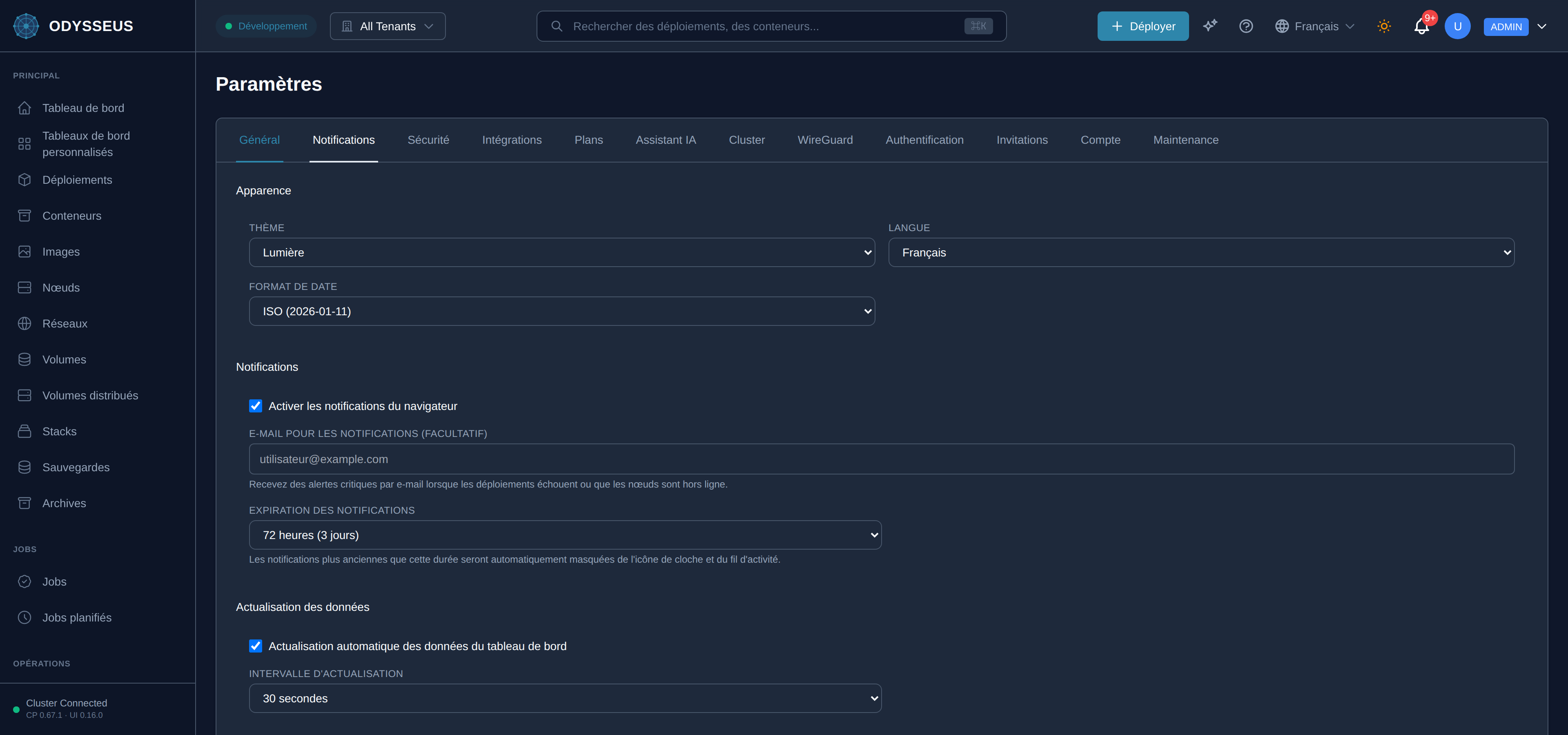Click the Développement environment badge
Viewport: 1568px width, 735px height.
pyautogui.click(x=266, y=26)
